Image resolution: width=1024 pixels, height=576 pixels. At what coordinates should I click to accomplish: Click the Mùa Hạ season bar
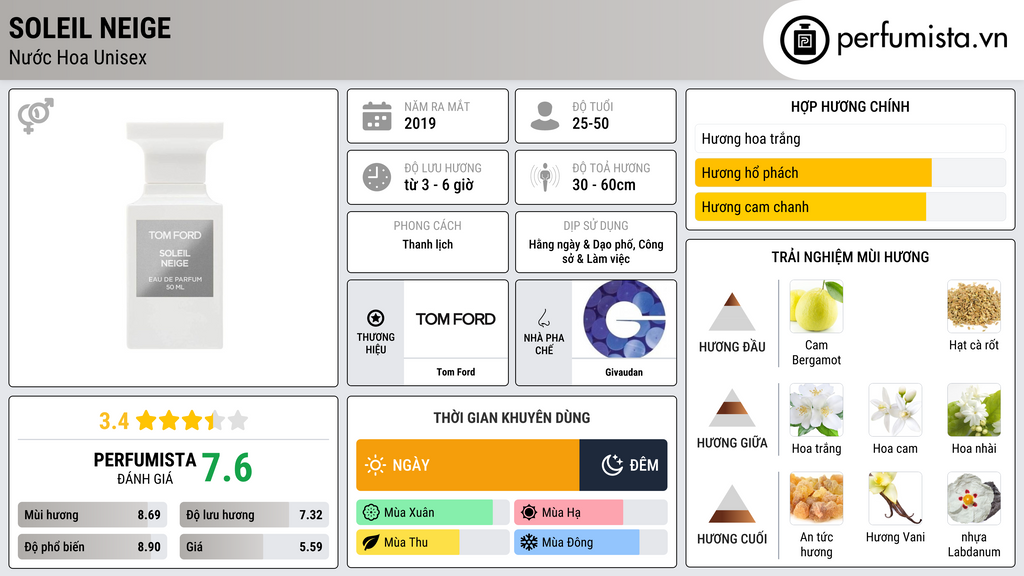[590, 513]
